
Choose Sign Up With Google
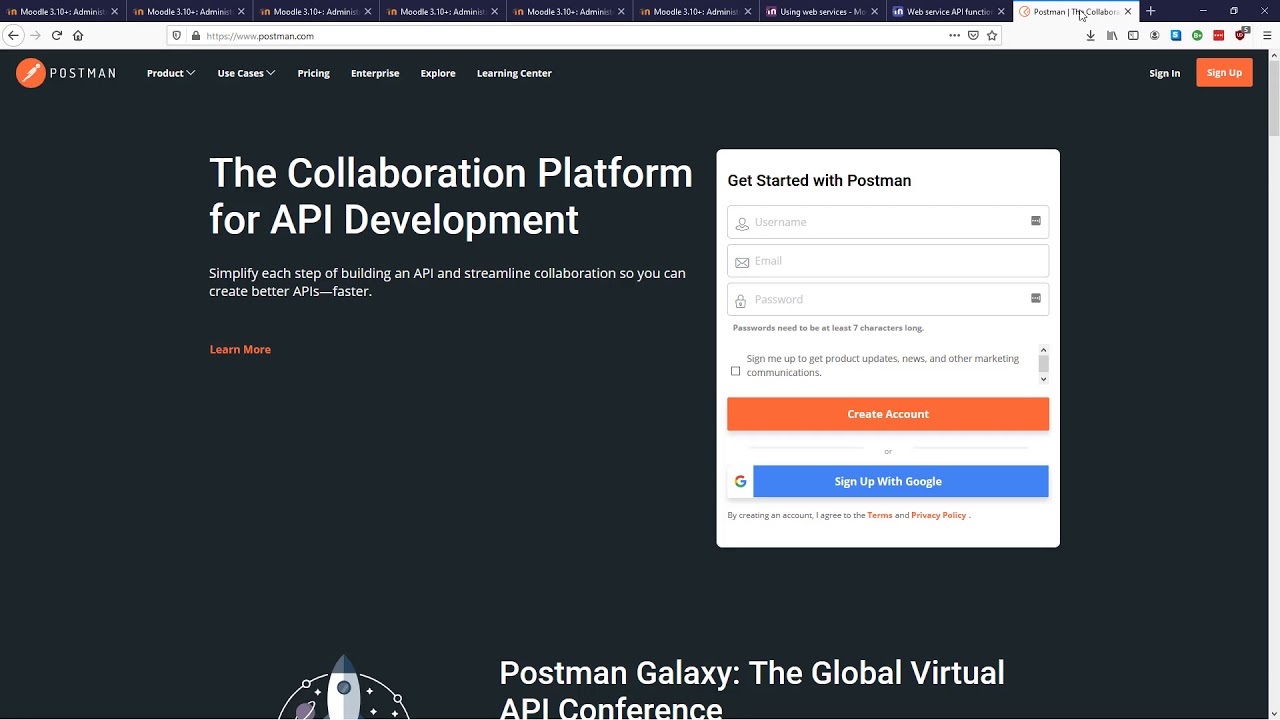(888, 481)
